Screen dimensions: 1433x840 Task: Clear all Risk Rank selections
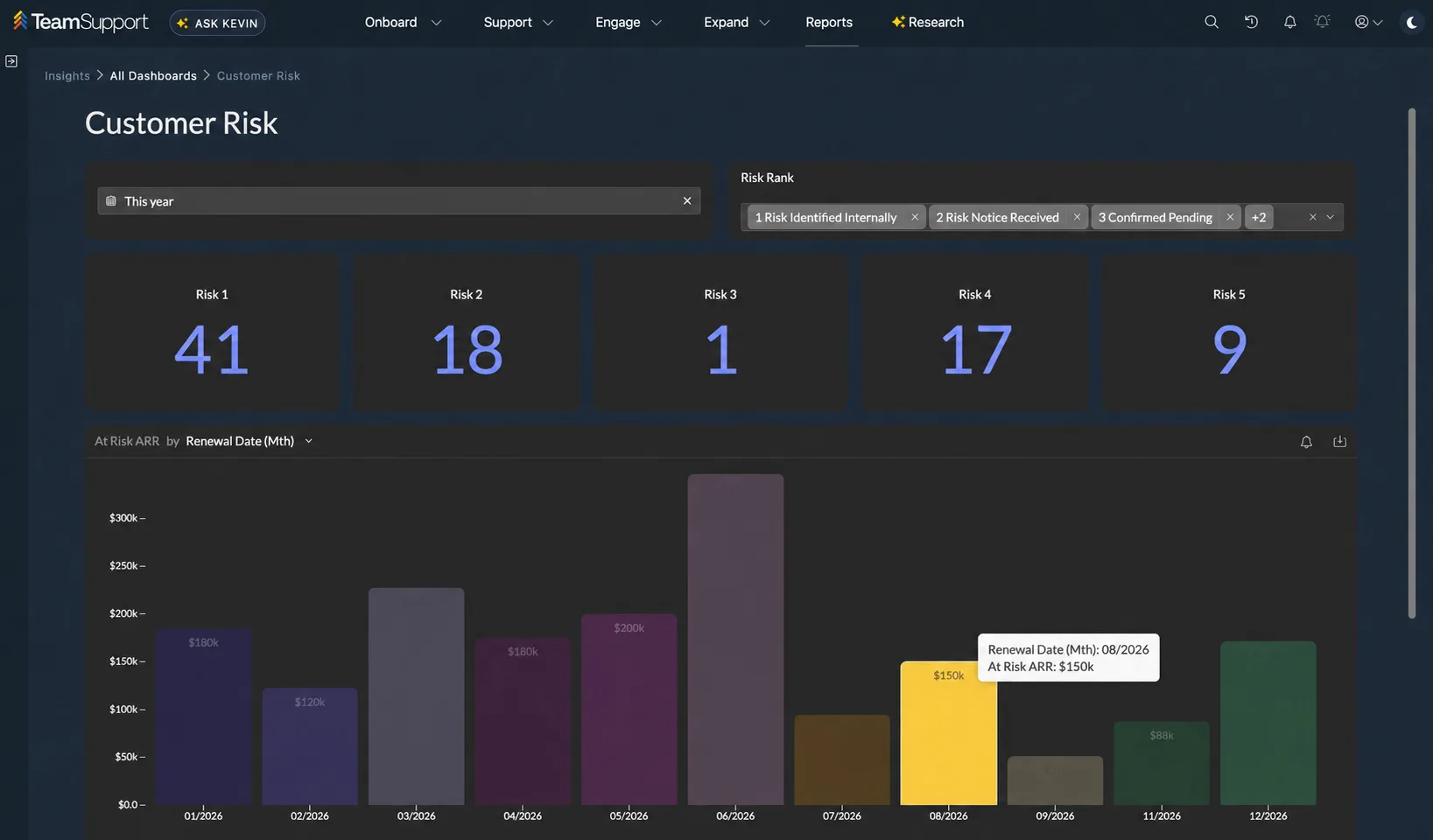1312,217
